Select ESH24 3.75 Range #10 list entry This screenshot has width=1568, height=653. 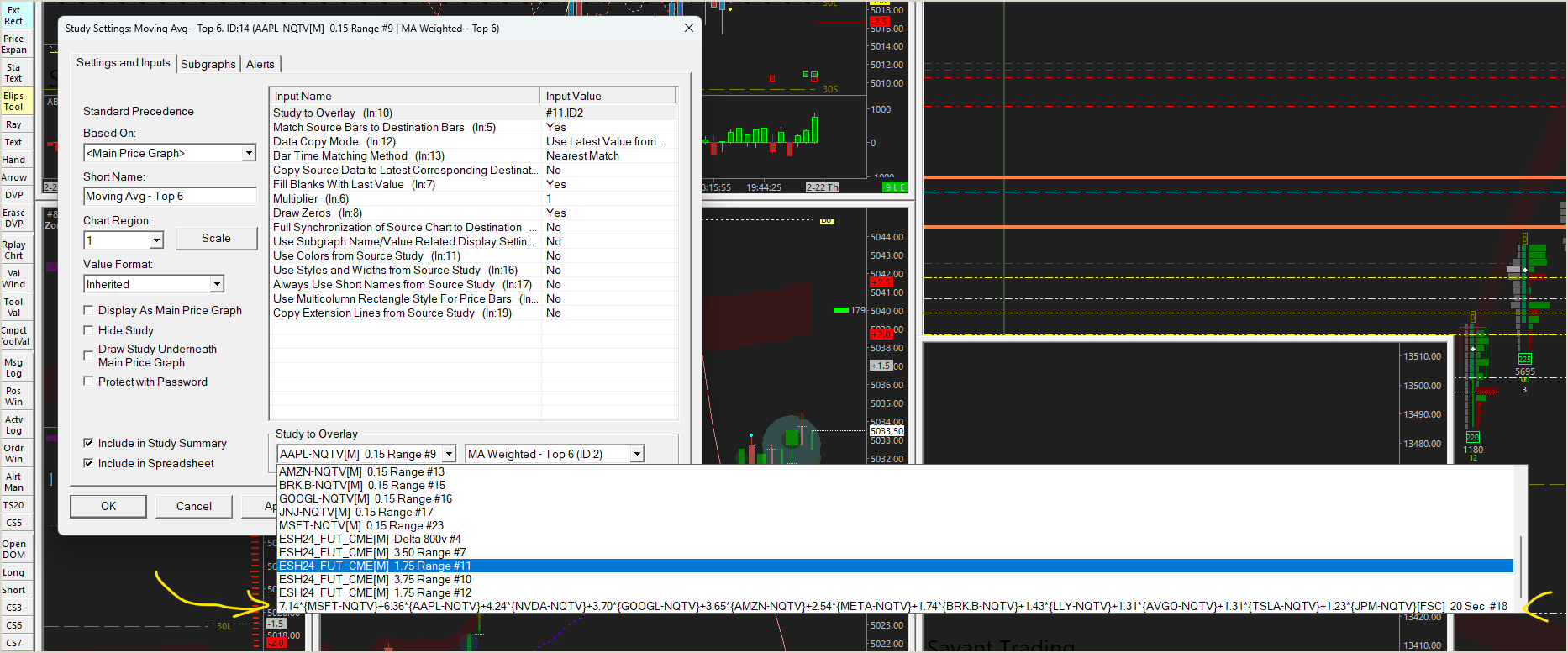coord(375,580)
